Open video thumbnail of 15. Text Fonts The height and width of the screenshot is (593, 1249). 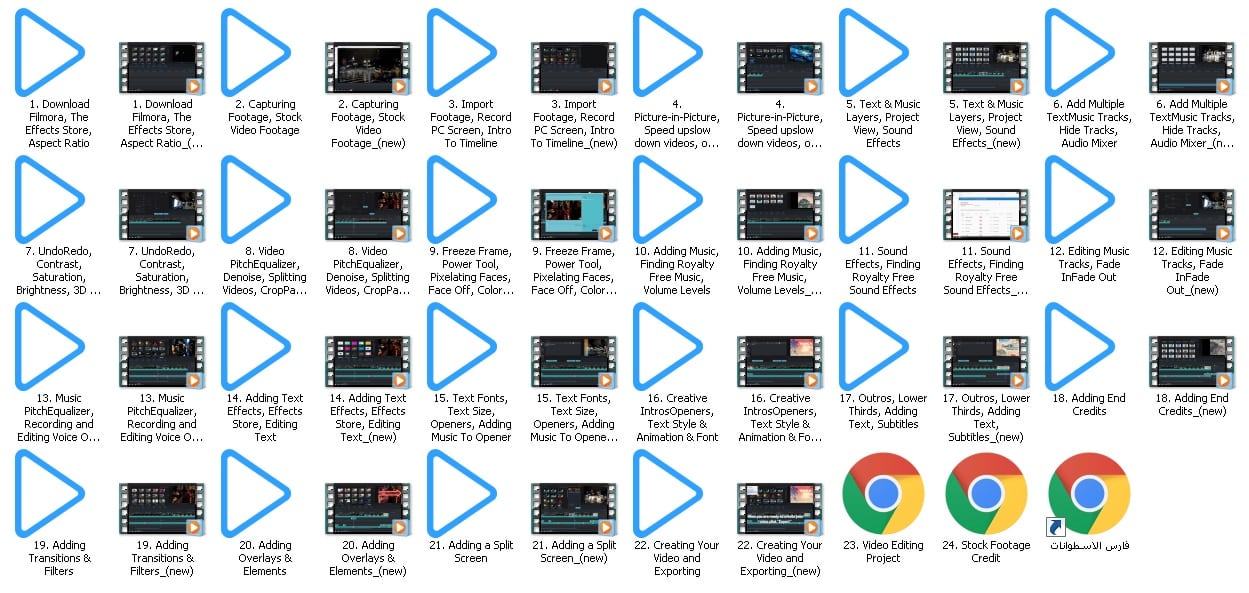573,362
